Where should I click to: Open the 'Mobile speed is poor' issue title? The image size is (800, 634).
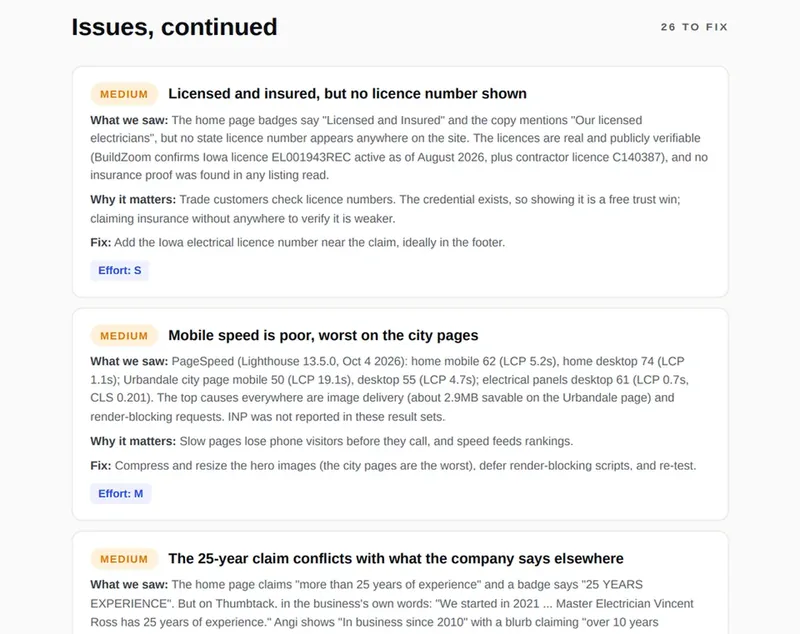(x=323, y=336)
